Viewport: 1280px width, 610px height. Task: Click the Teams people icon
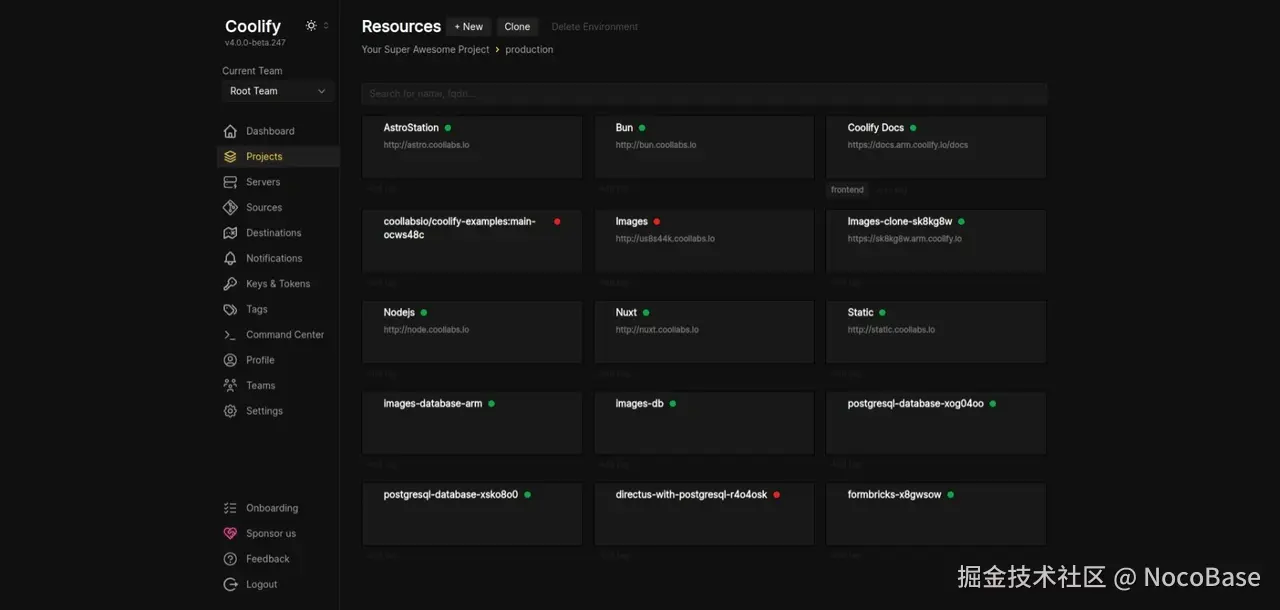(x=230, y=386)
